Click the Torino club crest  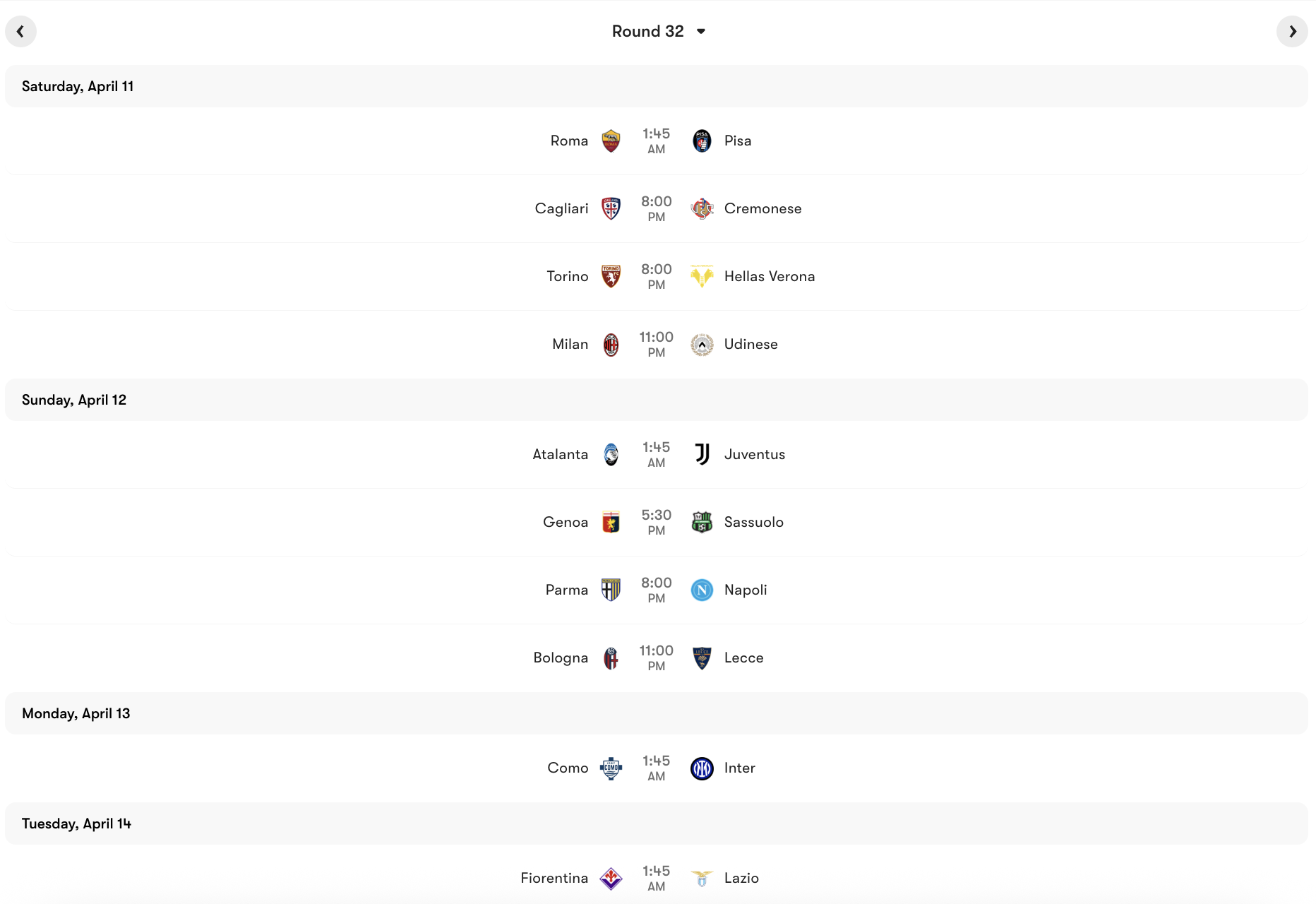click(x=611, y=276)
